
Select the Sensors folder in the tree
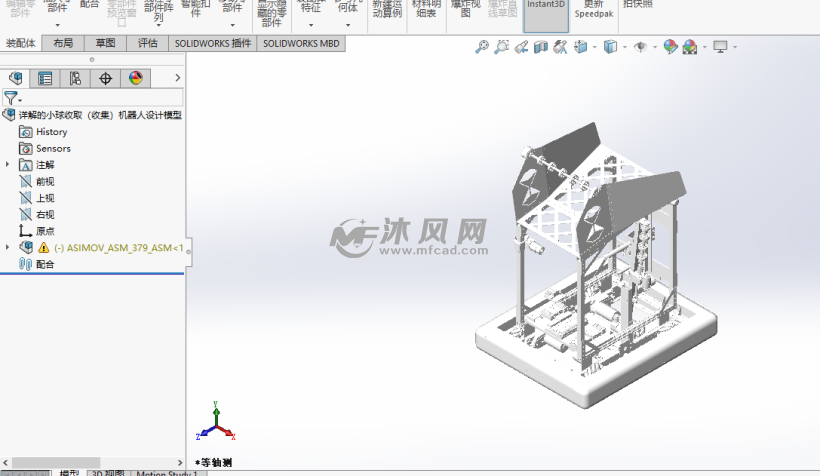click(x=53, y=149)
